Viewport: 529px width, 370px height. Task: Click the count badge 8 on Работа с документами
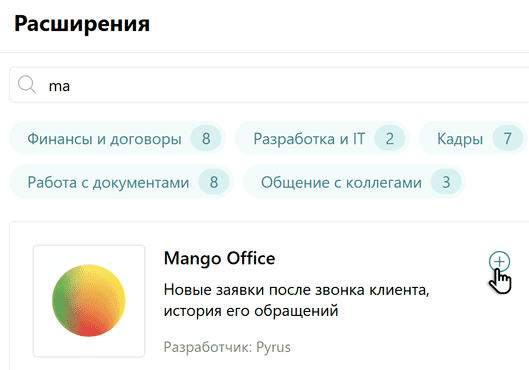click(214, 182)
